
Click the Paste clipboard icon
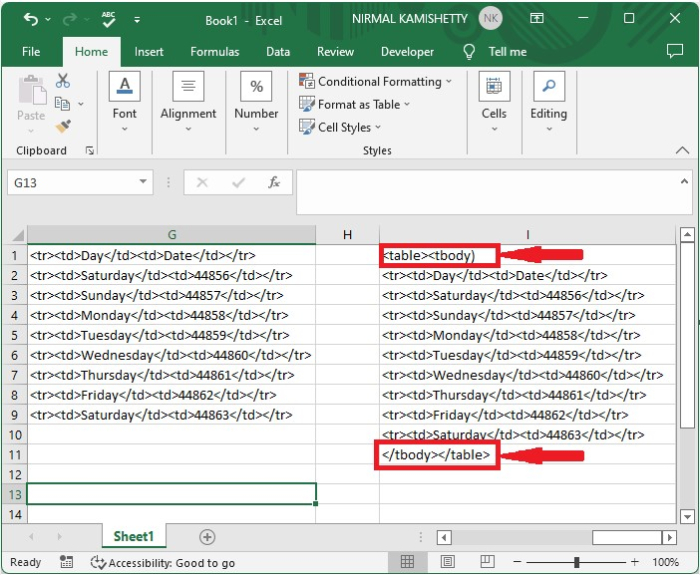[x=32, y=90]
